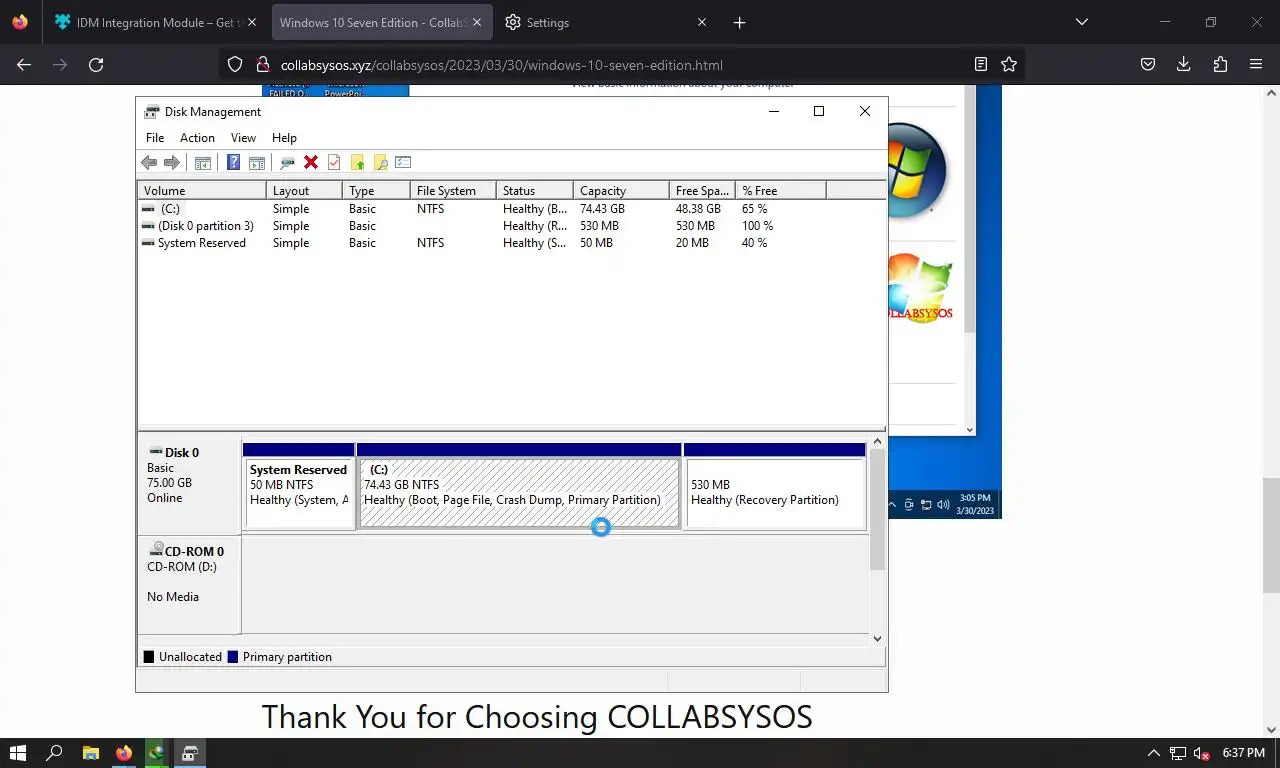Viewport: 1280px width, 768px height.
Task: Click the Firefox icon on the taskbar
Action: pos(124,753)
